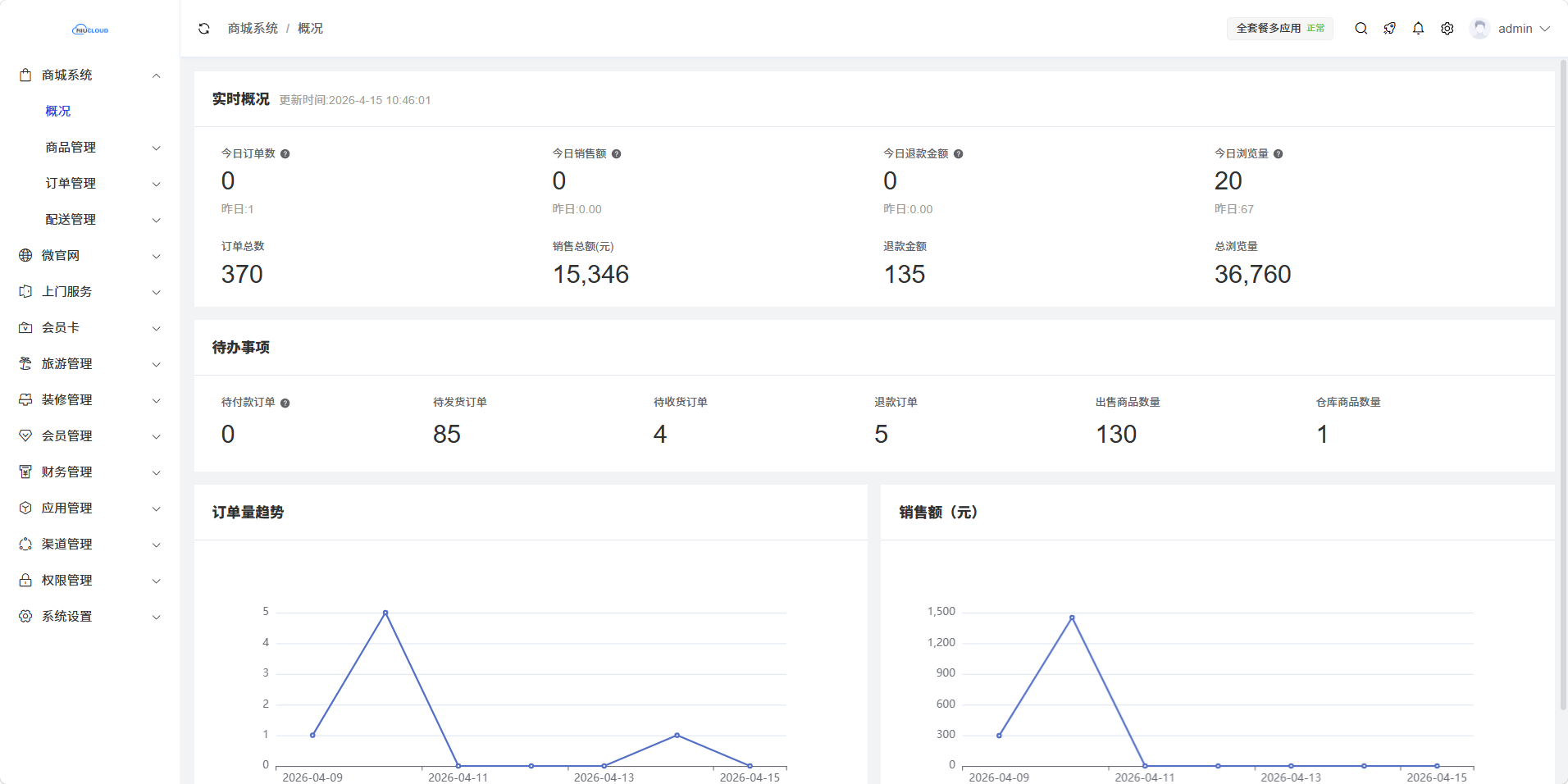Click the help icon beside 待付款订单
The width and height of the screenshot is (1568, 784).
pos(285,403)
